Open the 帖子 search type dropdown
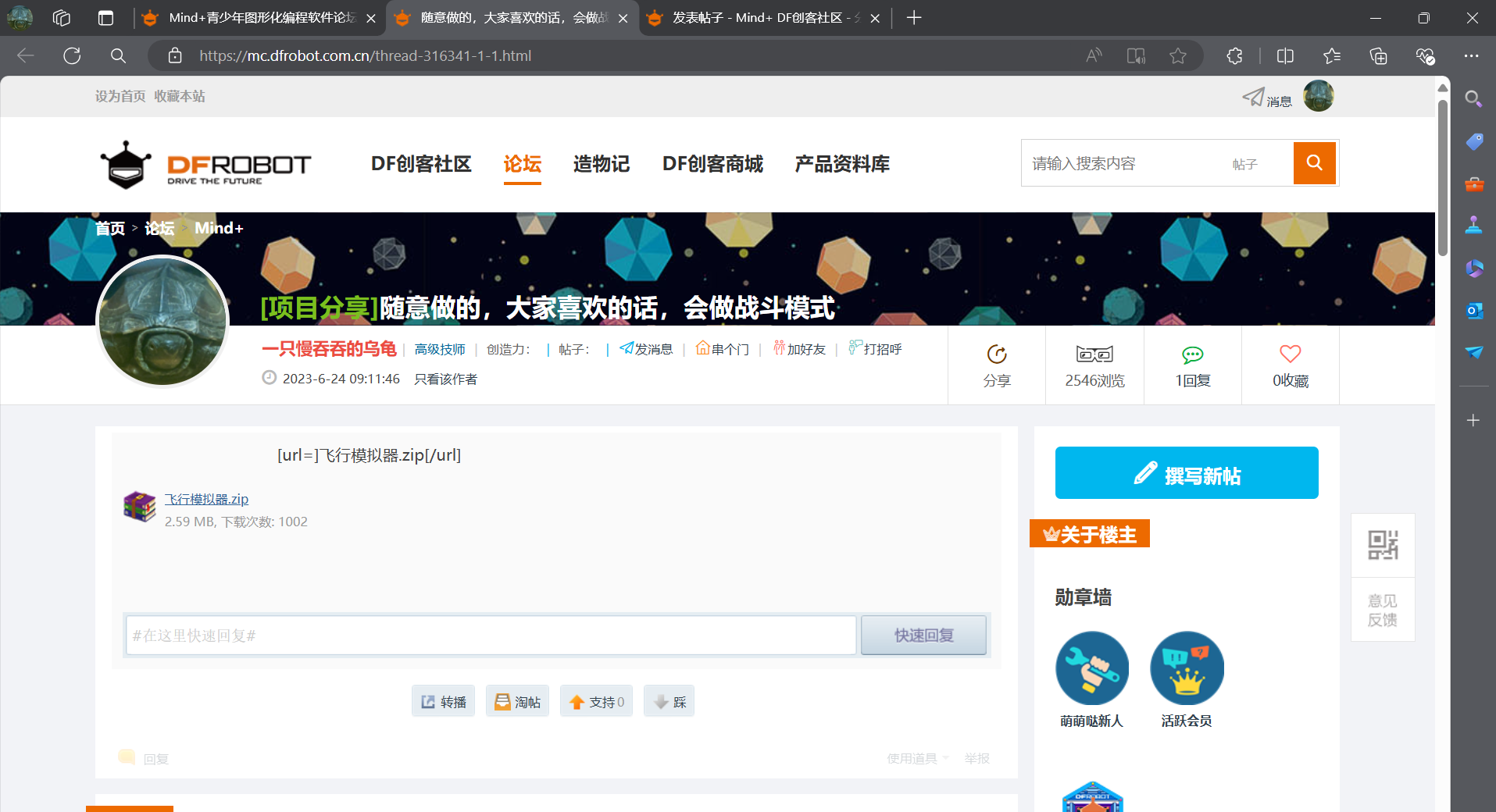1496x812 pixels. (1244, 164)
